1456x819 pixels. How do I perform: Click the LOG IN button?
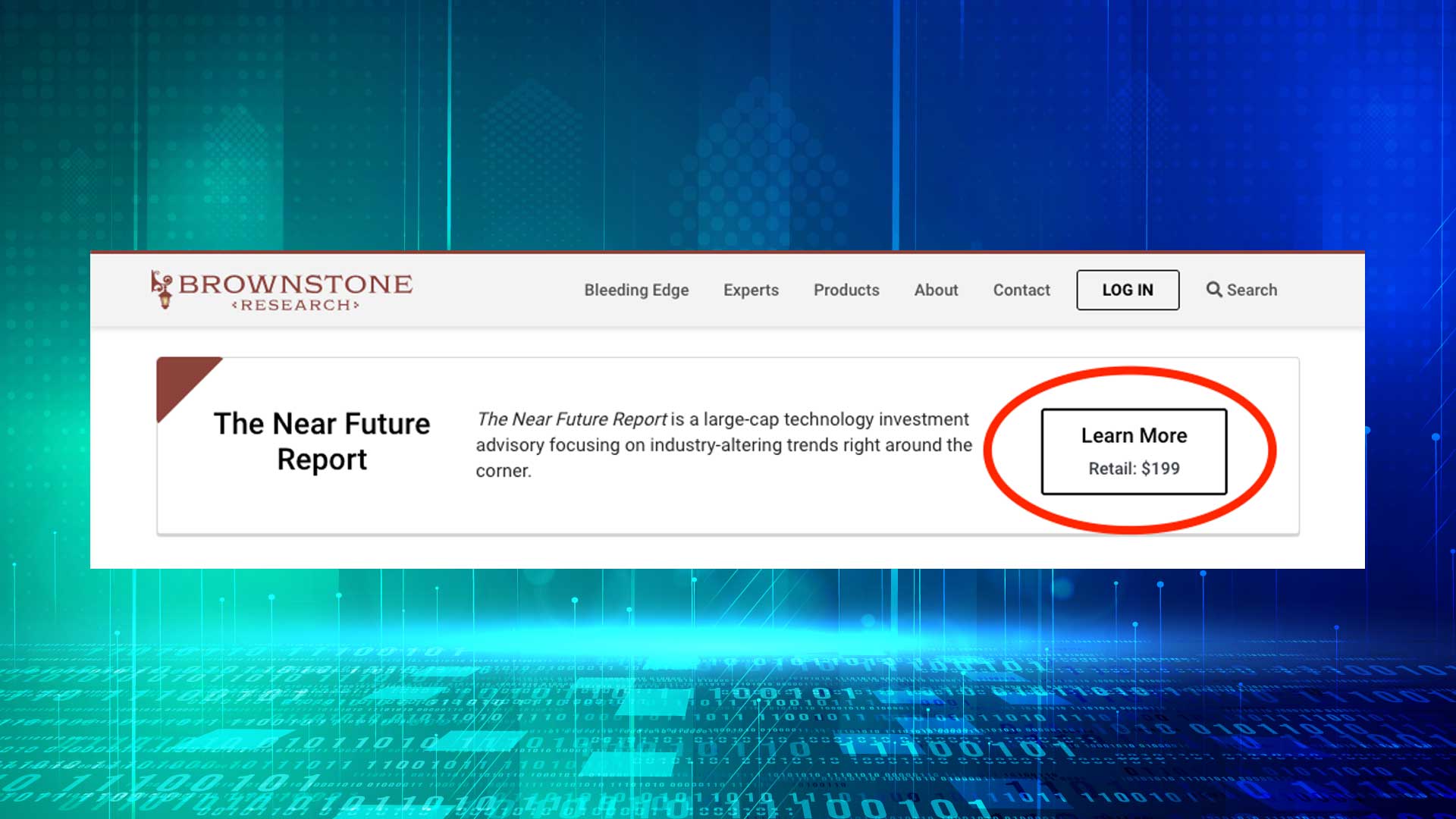(1128, 290)
